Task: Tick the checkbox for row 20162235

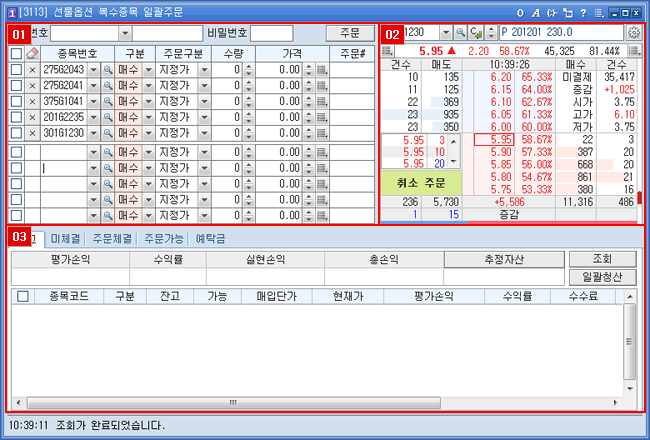Action: (x=15, y=117)
